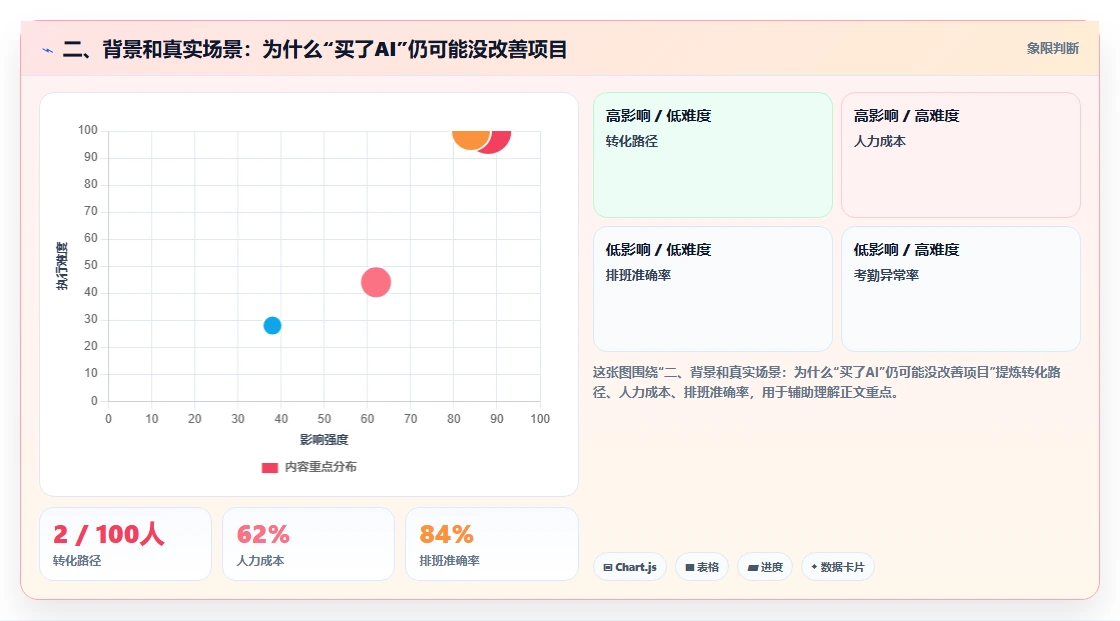Click the lightning icon beside the title
The image size is (1120, 621).
point(48,50)
